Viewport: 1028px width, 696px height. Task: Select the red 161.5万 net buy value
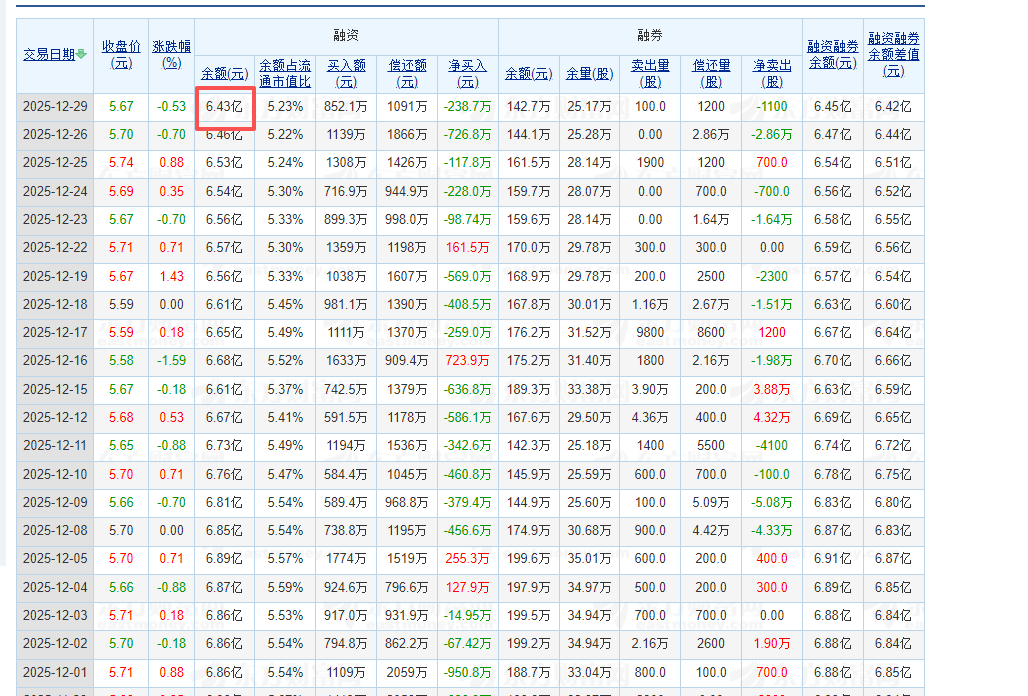[x=467, y=248]
